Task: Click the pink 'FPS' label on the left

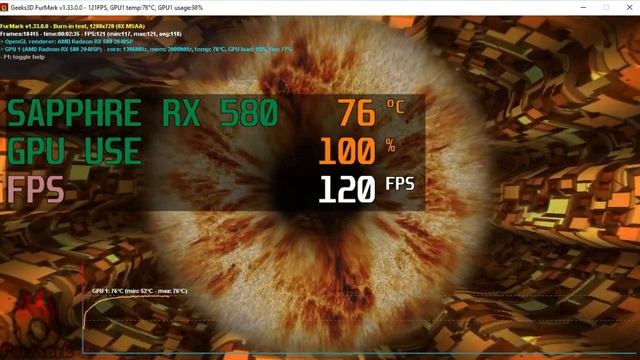Action: tap(36, 189)
